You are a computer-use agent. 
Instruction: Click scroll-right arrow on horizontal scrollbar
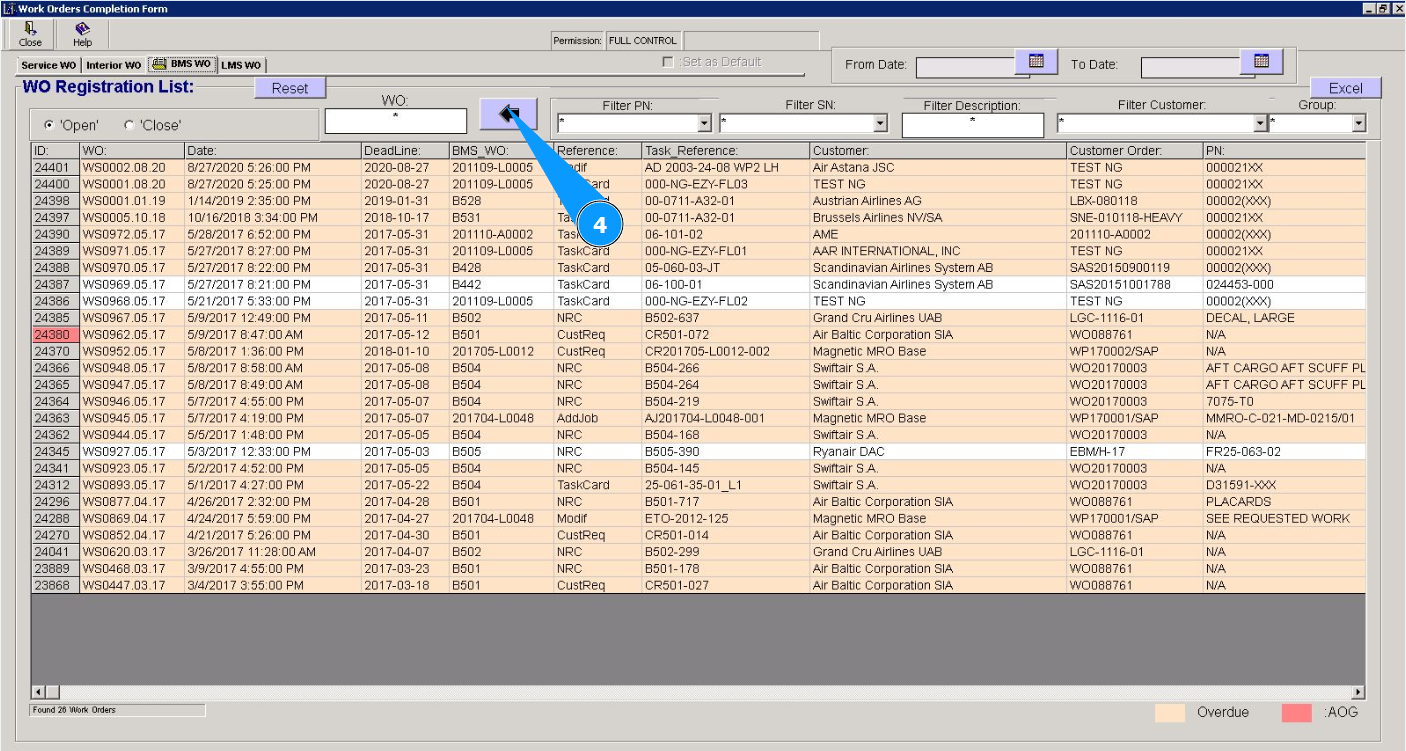pyautogui.click(x=1358, y=692)
